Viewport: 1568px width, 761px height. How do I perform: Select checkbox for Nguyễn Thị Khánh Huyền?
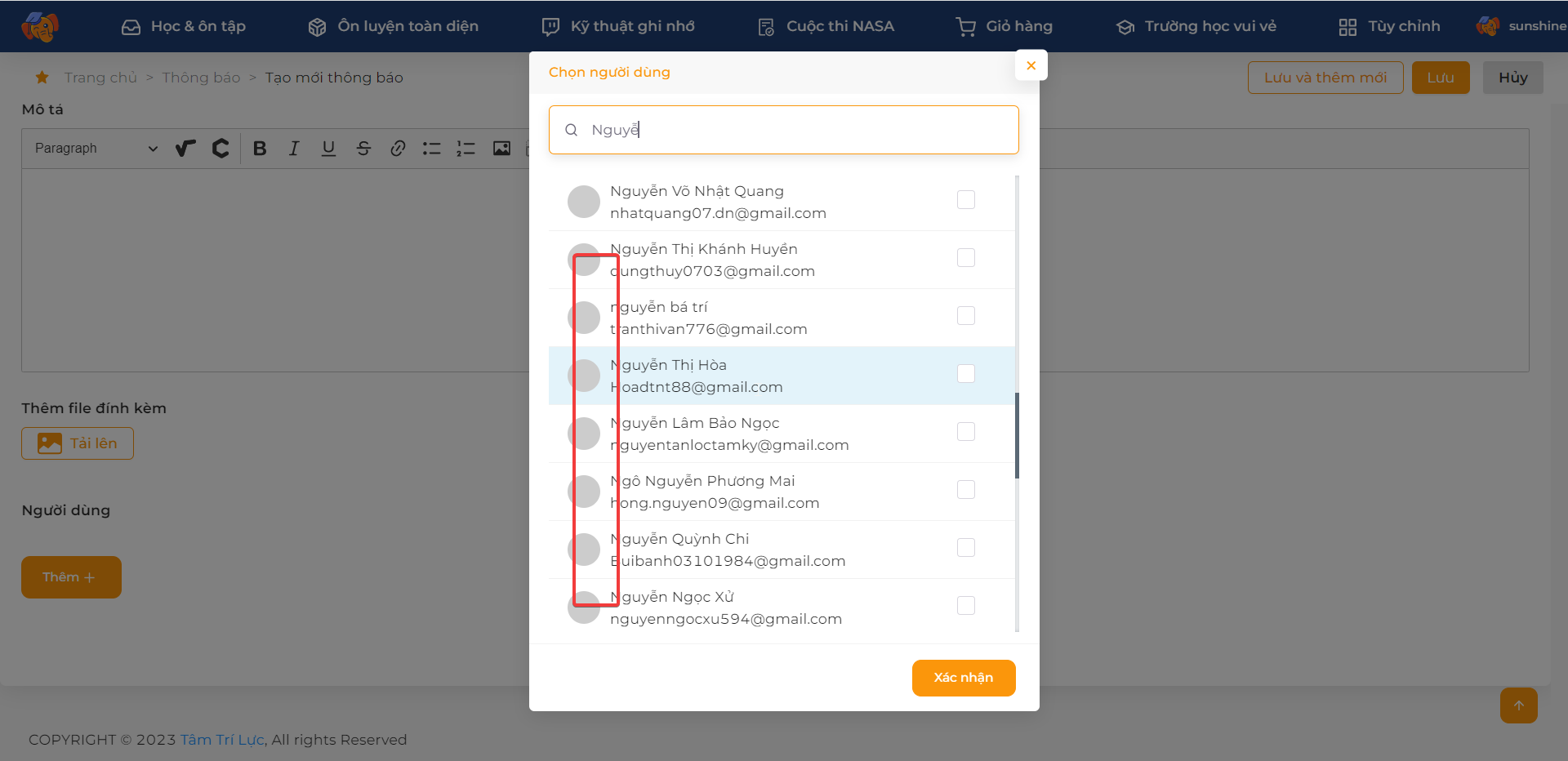[x=966, y=258]
